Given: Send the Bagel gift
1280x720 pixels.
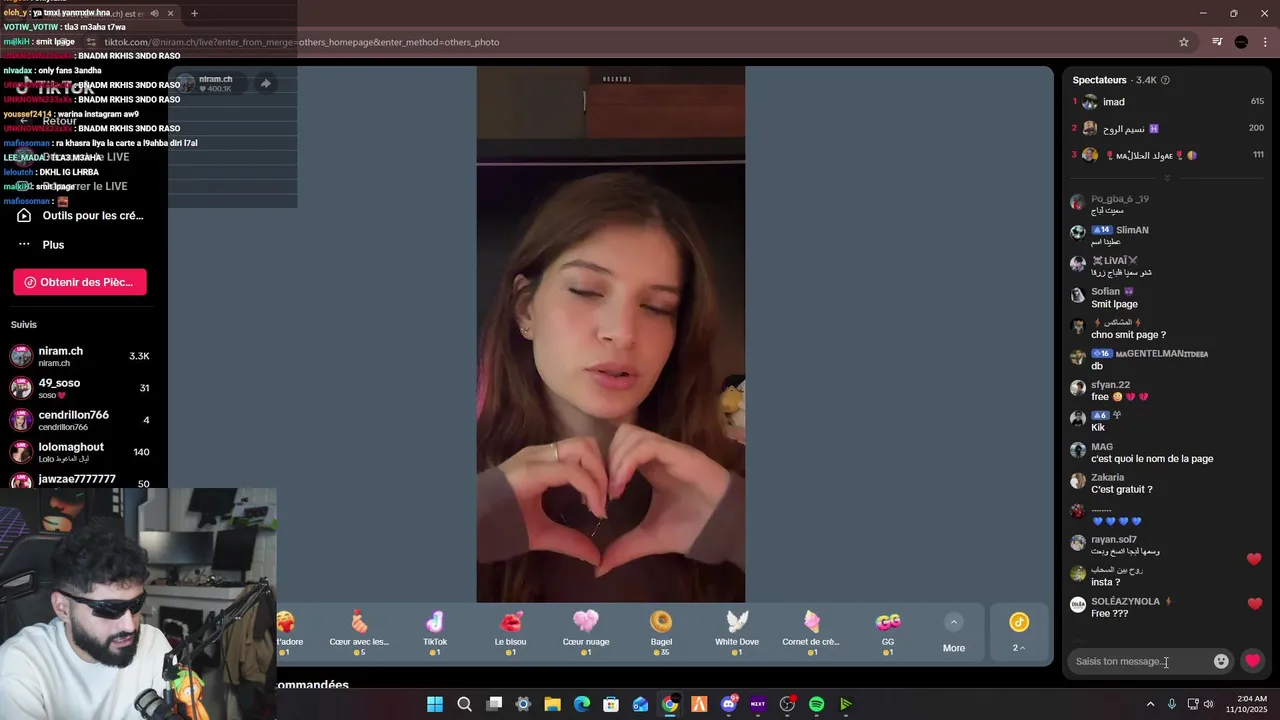Looking at the screenshot, I should pos(661,633).
